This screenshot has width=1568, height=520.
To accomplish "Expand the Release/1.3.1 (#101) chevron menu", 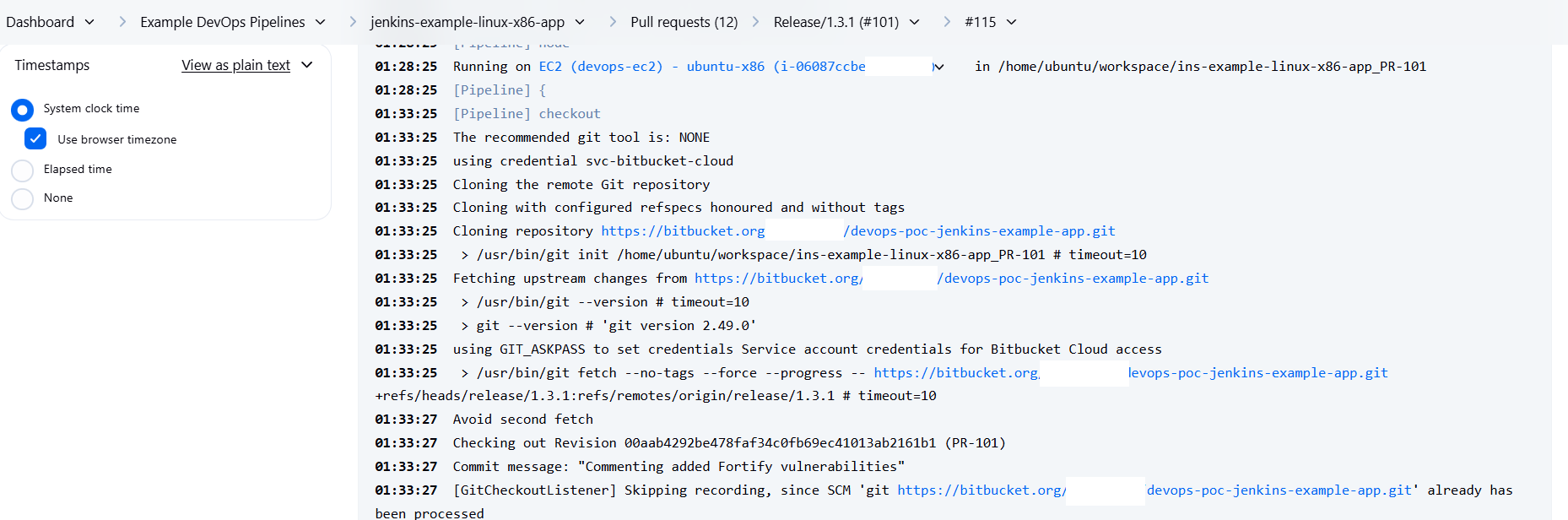I will (x=915, y=22).
